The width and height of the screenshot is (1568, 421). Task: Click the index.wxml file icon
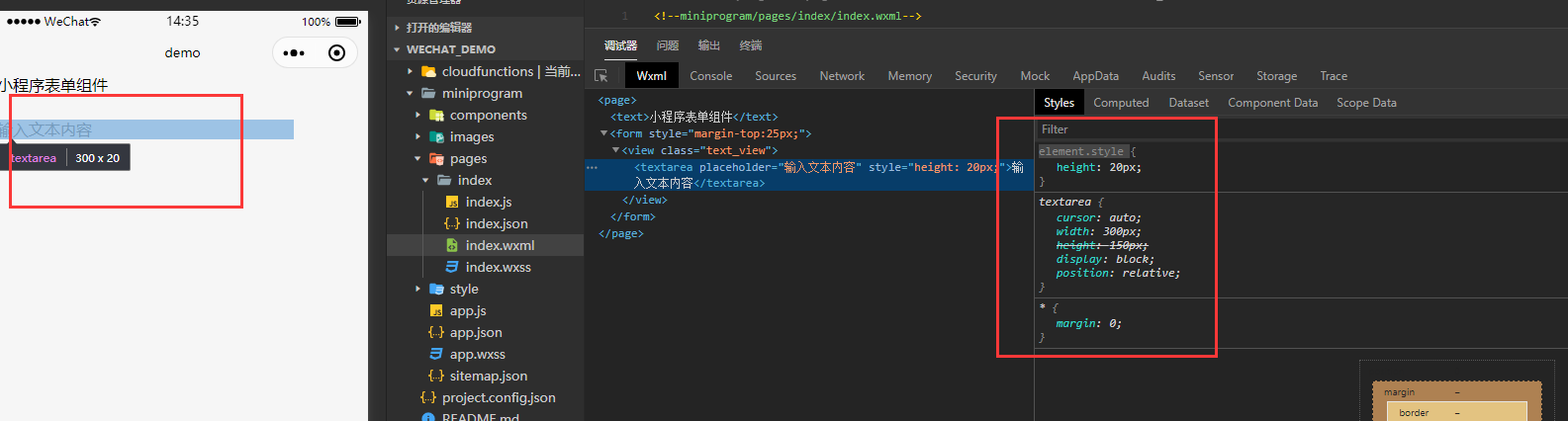[452, 245]
